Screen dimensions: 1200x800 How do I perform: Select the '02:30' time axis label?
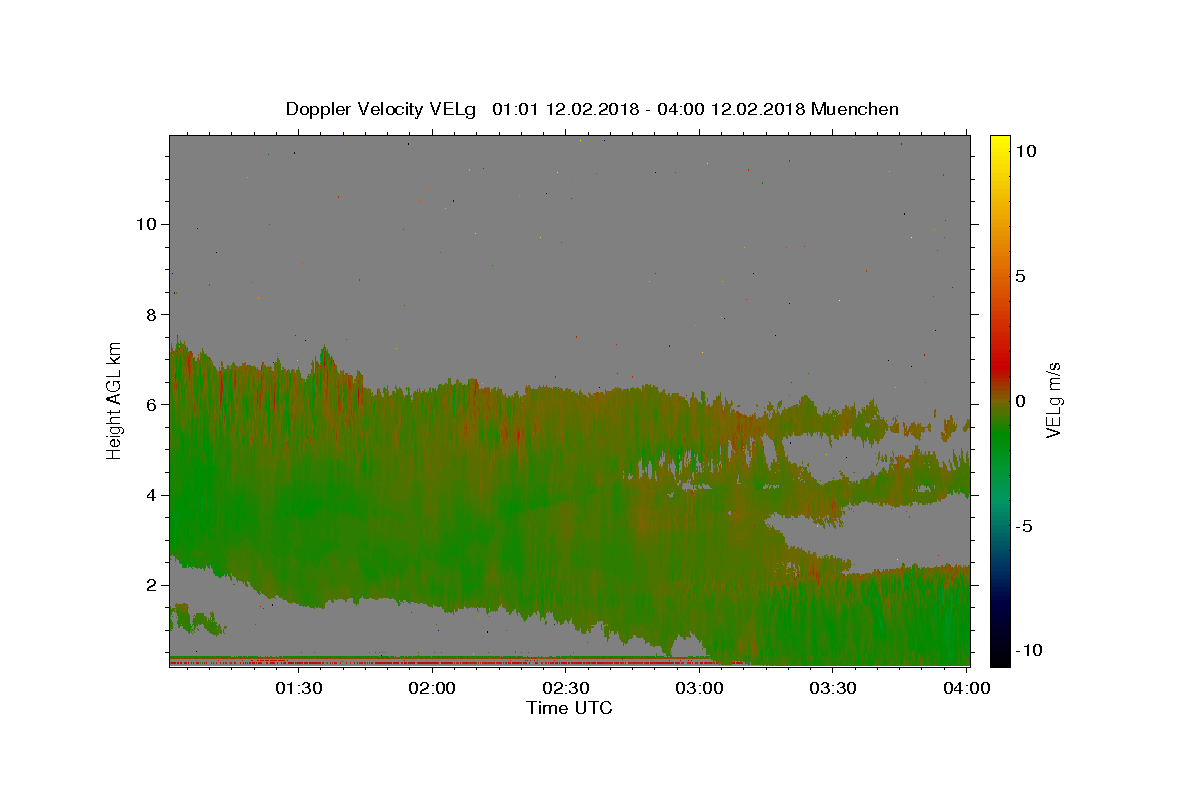[565, 688]
